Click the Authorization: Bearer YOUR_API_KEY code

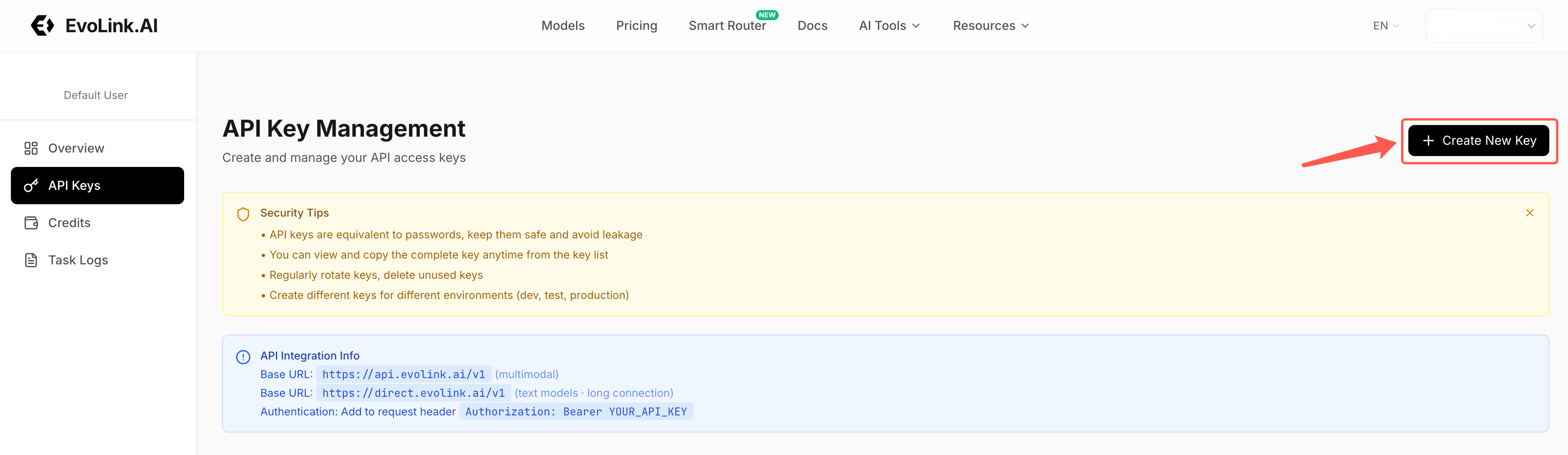[x=576, y=412]
